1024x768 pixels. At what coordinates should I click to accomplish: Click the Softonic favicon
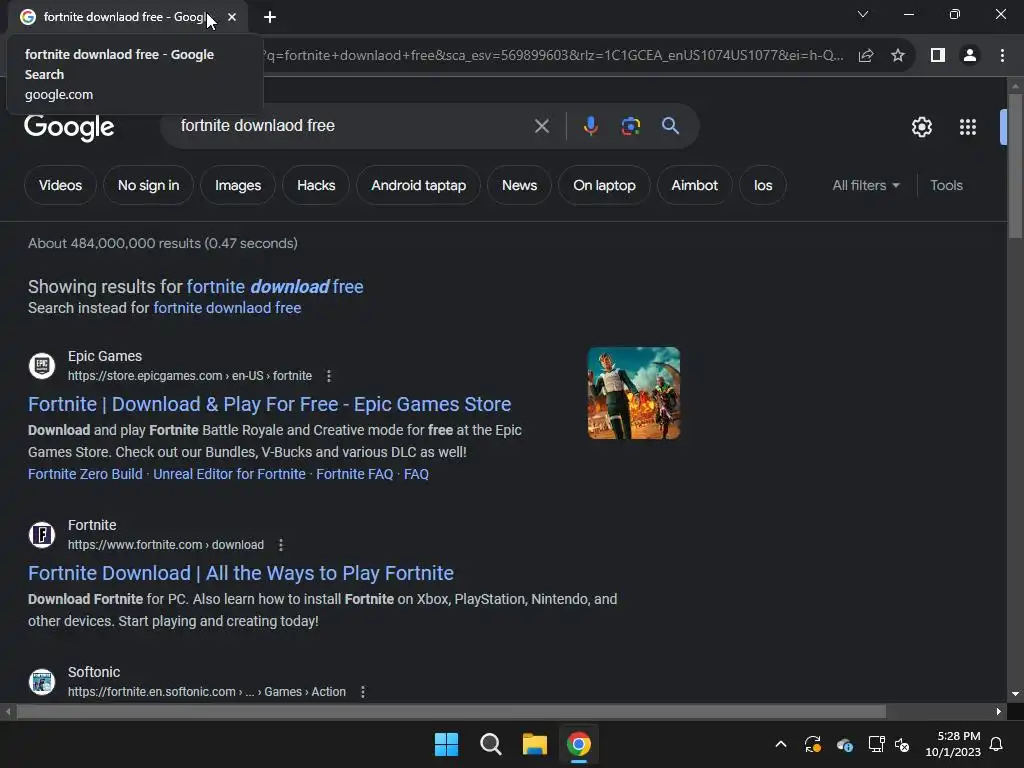(42, 681)
